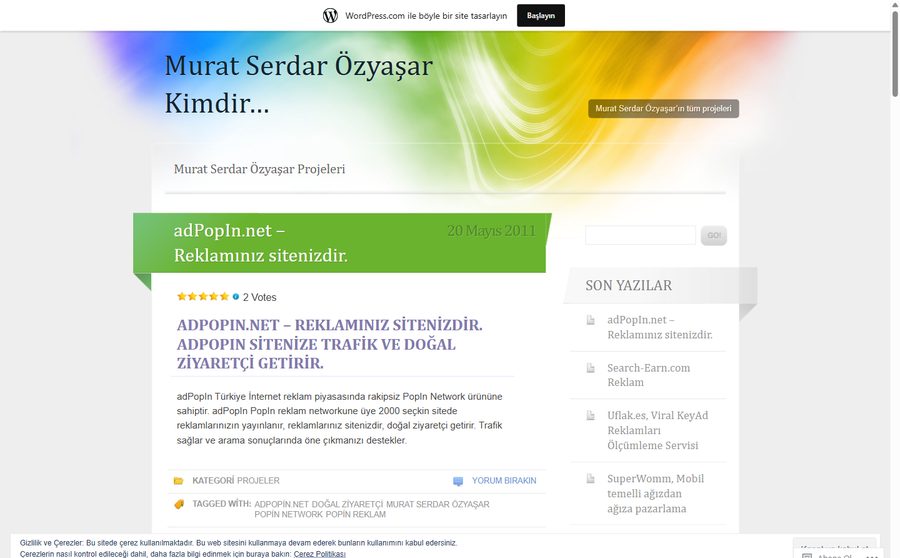This screenshot has width=900, height=558.
Task: Click the WordPress logo icon in the top banner
Action: (330, 16)
